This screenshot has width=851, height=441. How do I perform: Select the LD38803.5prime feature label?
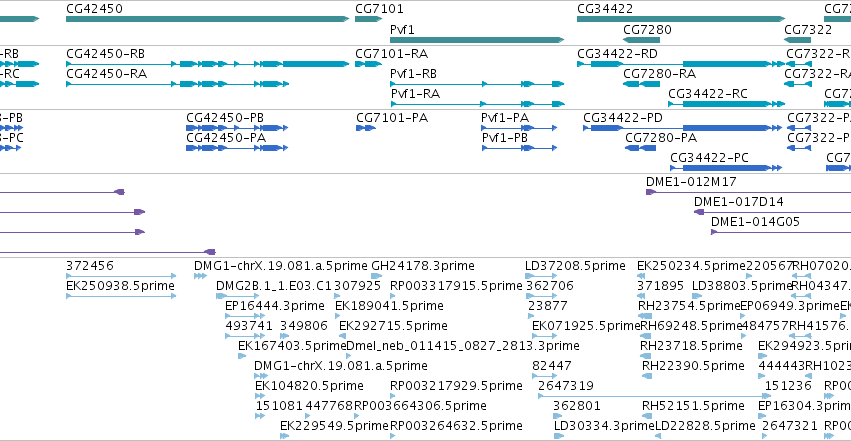point(742,286)
